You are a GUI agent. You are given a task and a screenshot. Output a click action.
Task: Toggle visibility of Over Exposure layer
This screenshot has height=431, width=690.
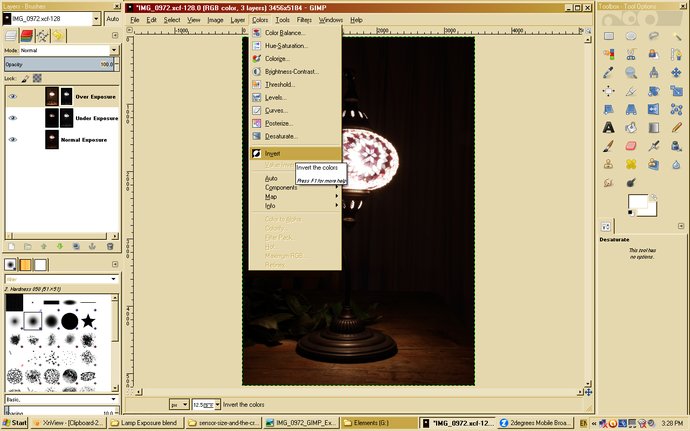(13, 96)
